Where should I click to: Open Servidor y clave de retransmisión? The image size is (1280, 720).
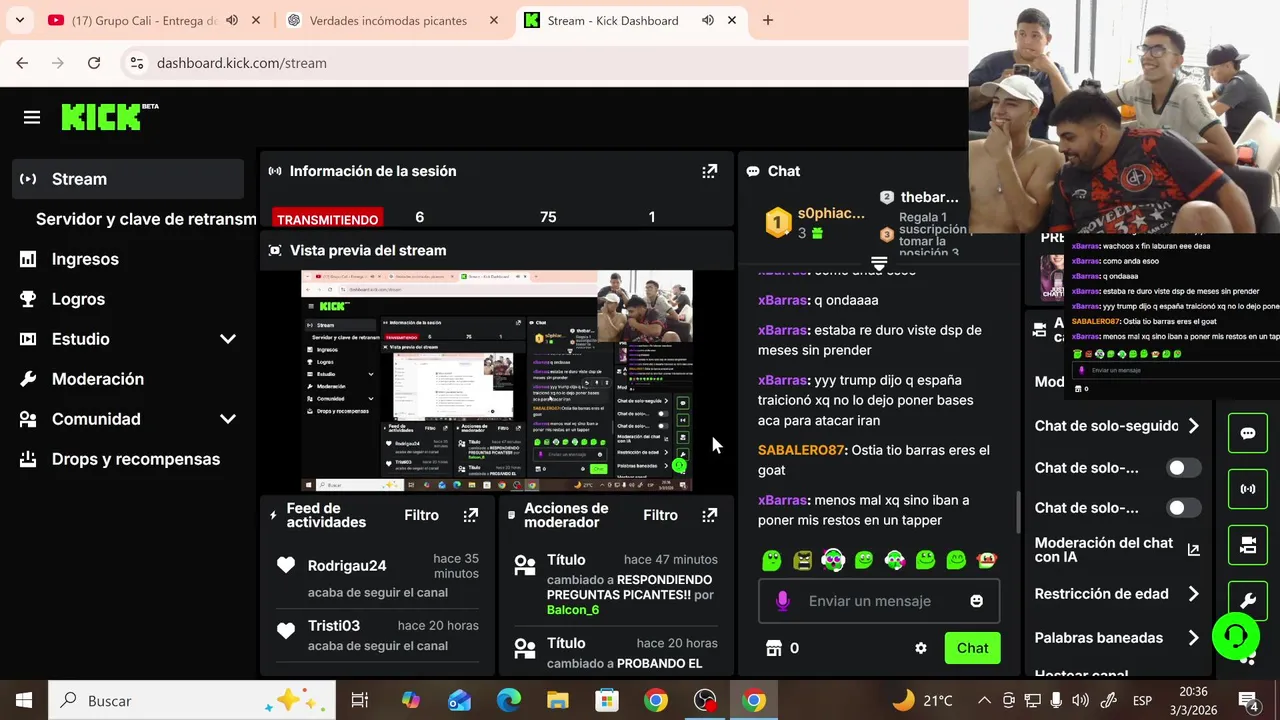146,219
